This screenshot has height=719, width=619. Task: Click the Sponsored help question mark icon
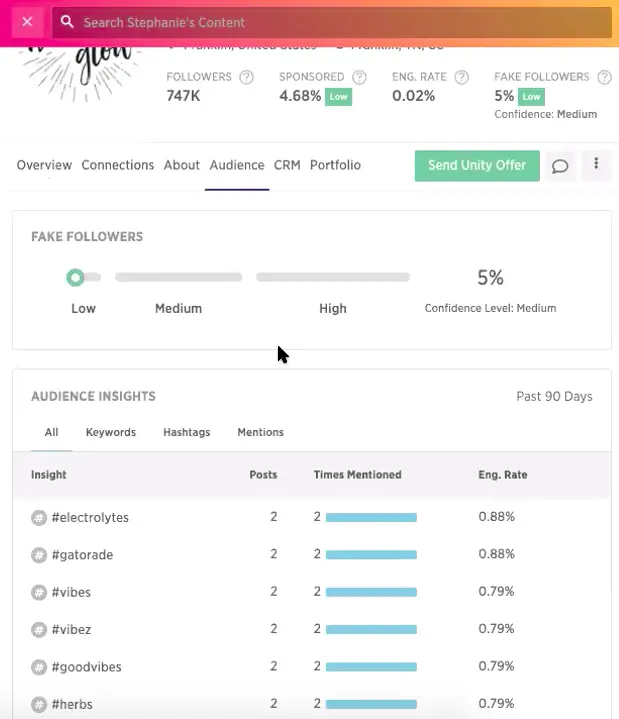(x=360, y=77)
